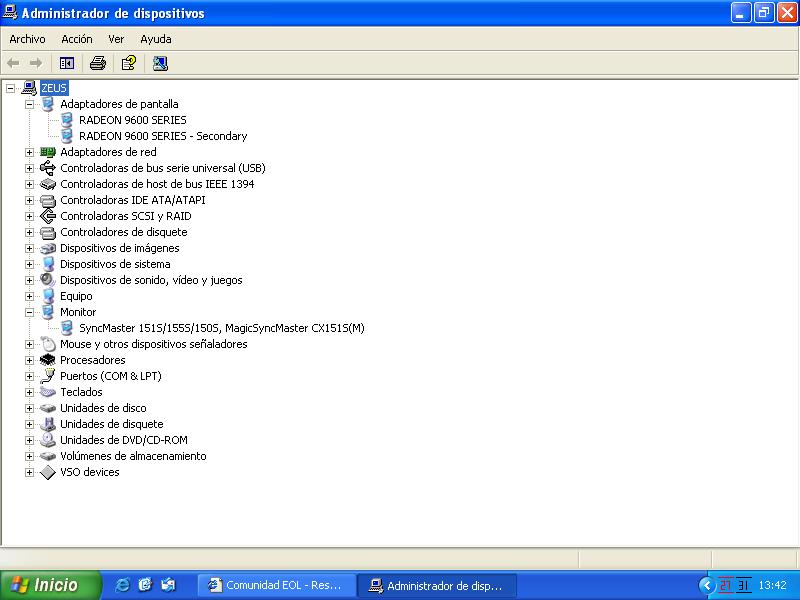
Task: Expand the Teclados branch
Action: point(30,392)
